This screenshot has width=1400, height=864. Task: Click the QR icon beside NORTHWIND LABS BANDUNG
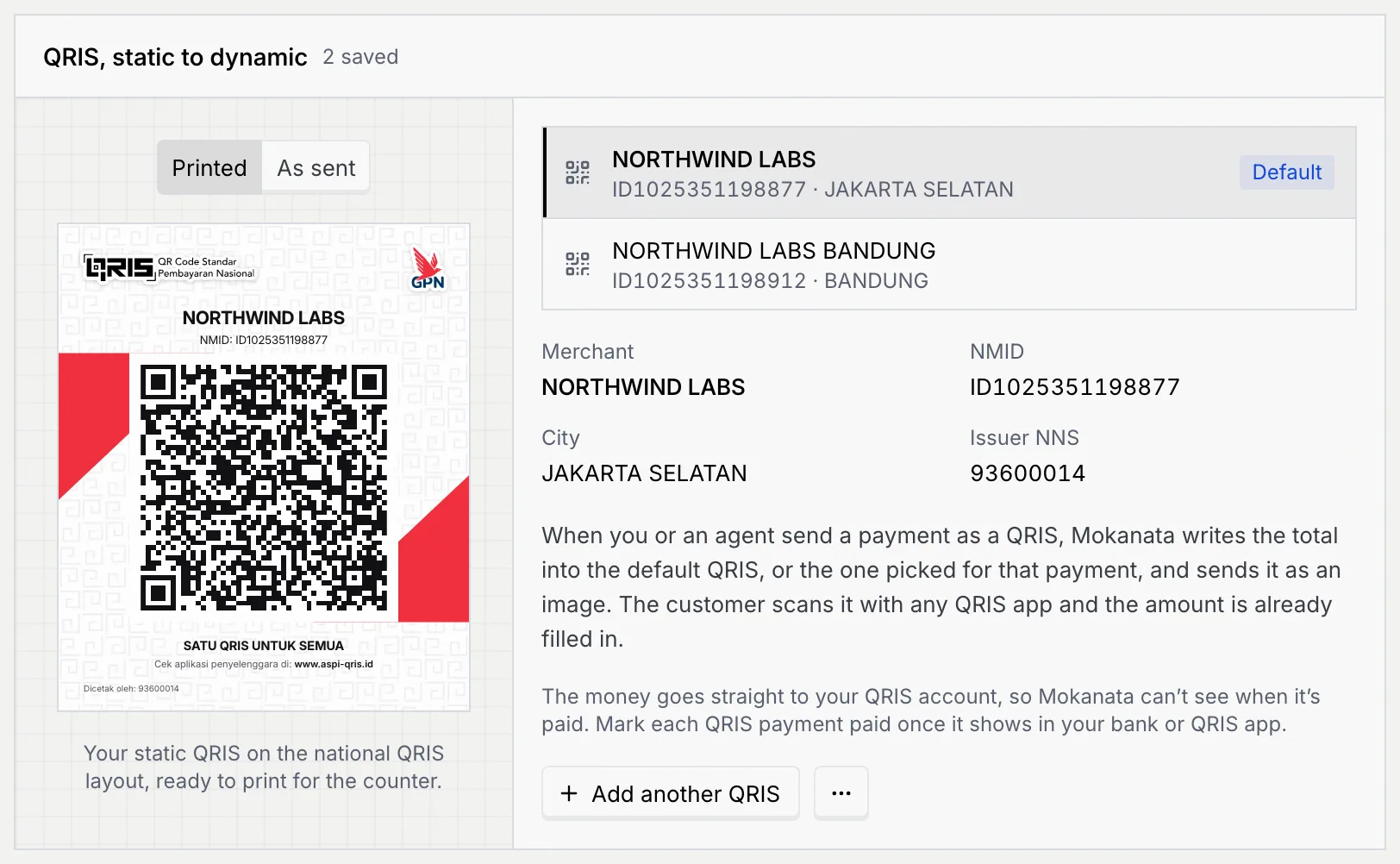click(x=578, y=264)
